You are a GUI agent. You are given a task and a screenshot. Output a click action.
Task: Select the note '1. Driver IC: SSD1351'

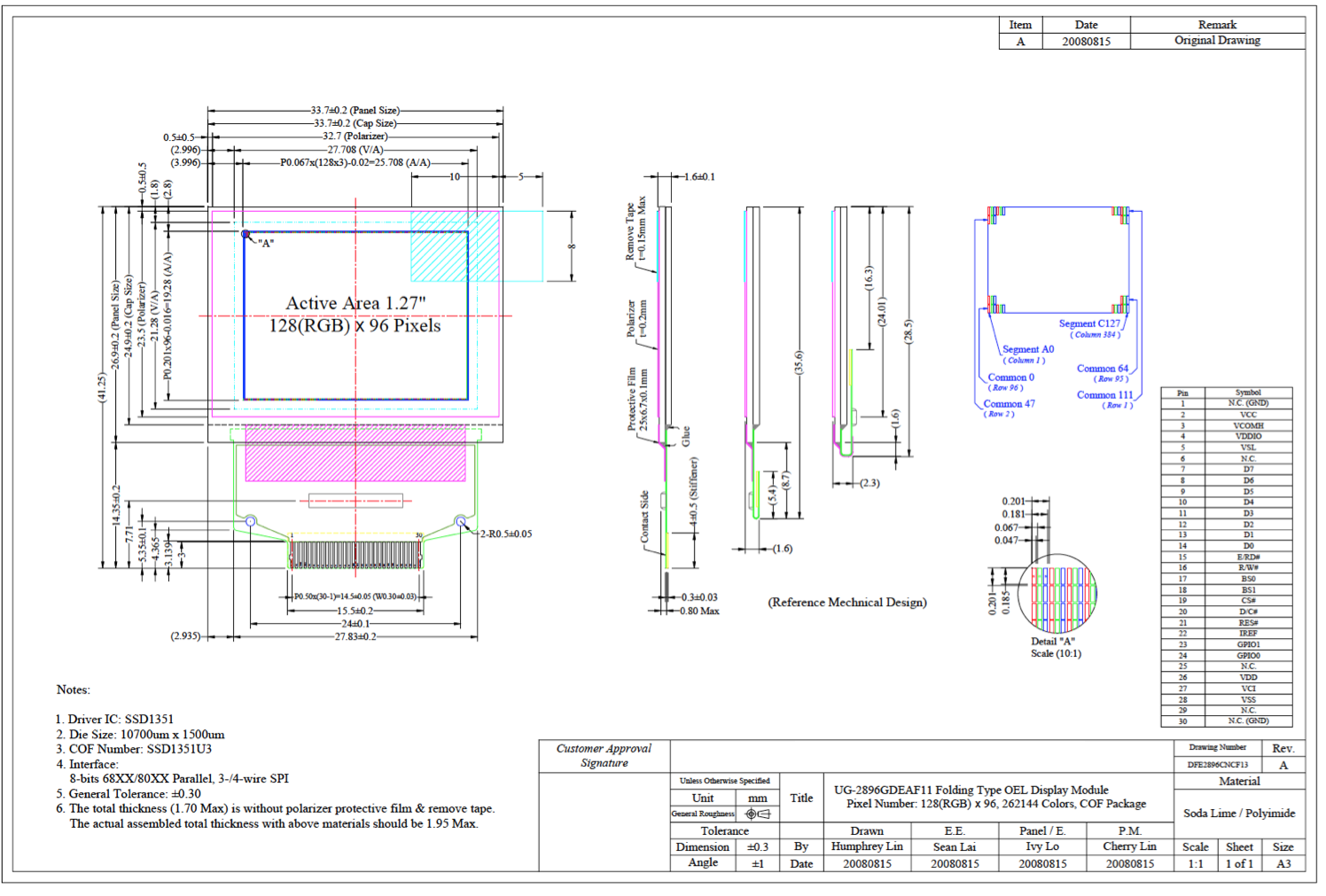click(114, 719)
